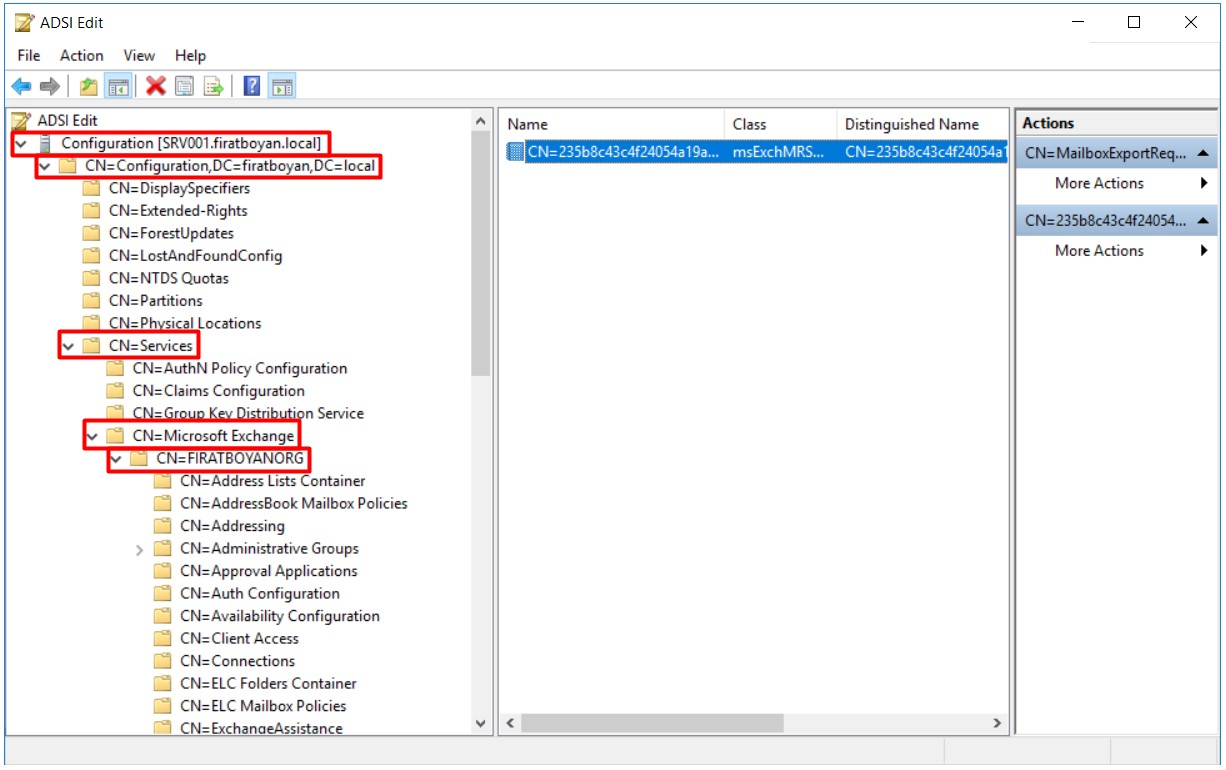Select CN=ELC Mailbox Policies in tree
The width and height of the screenshot is (1226, 770).
pyautogui.click(x=263, y=706)
